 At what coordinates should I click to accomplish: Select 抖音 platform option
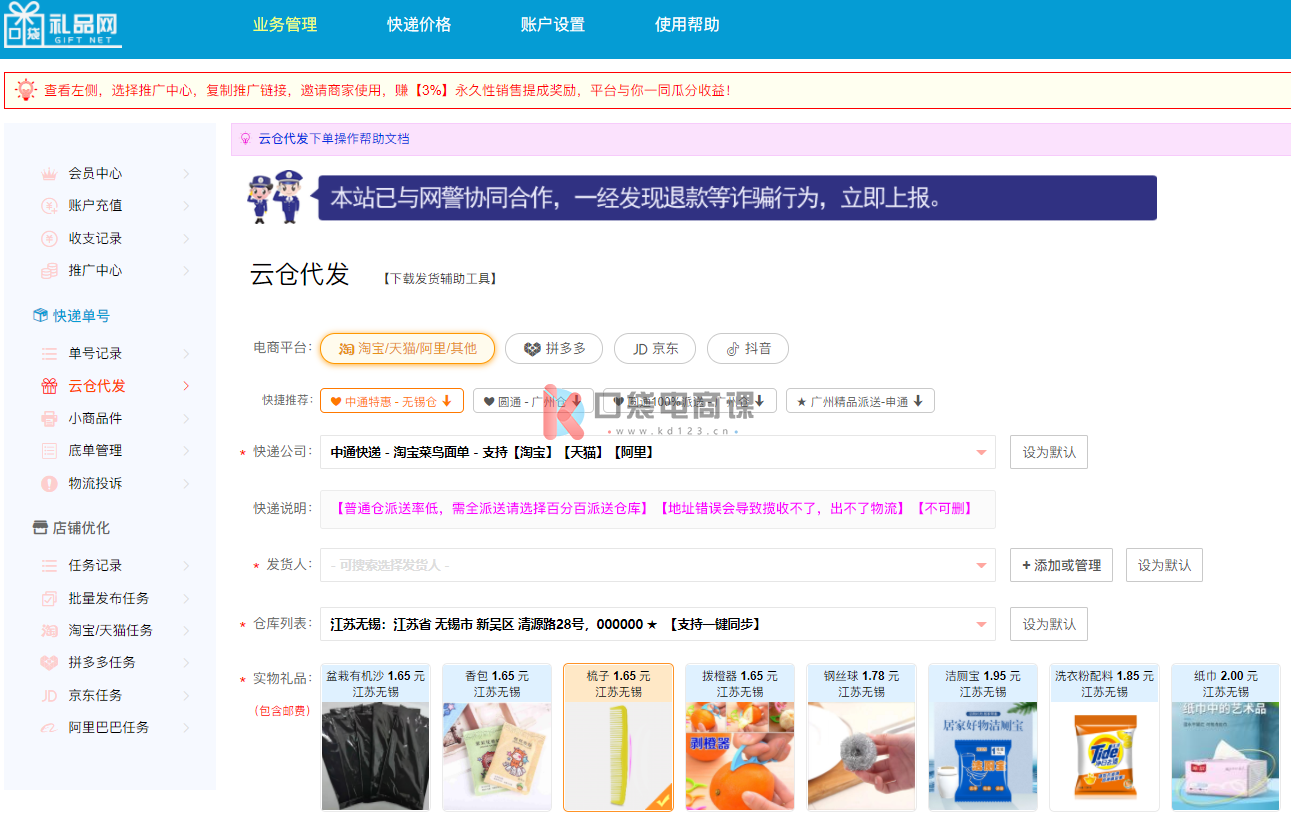(748, 349)
